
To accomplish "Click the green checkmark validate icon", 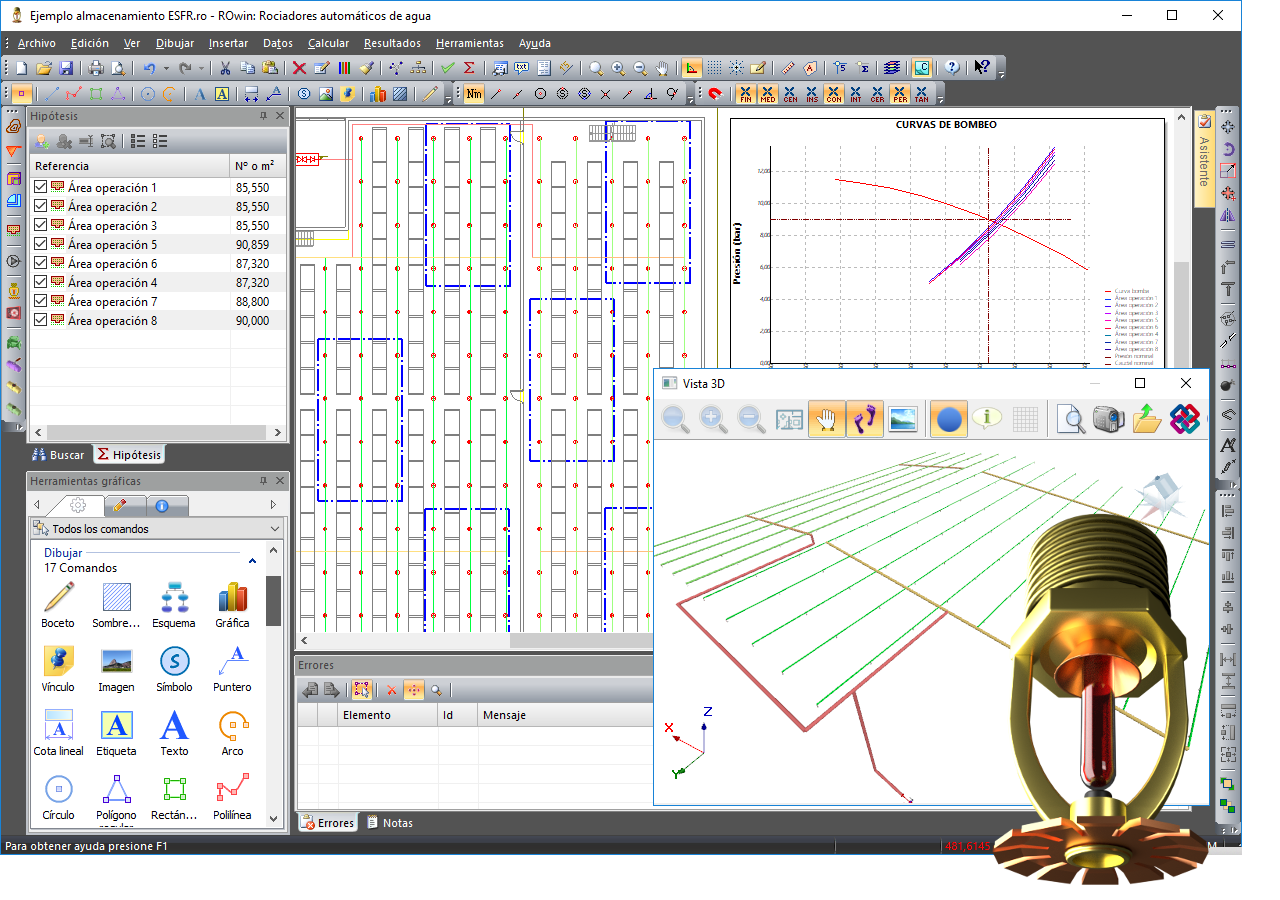I will point(447,68).
